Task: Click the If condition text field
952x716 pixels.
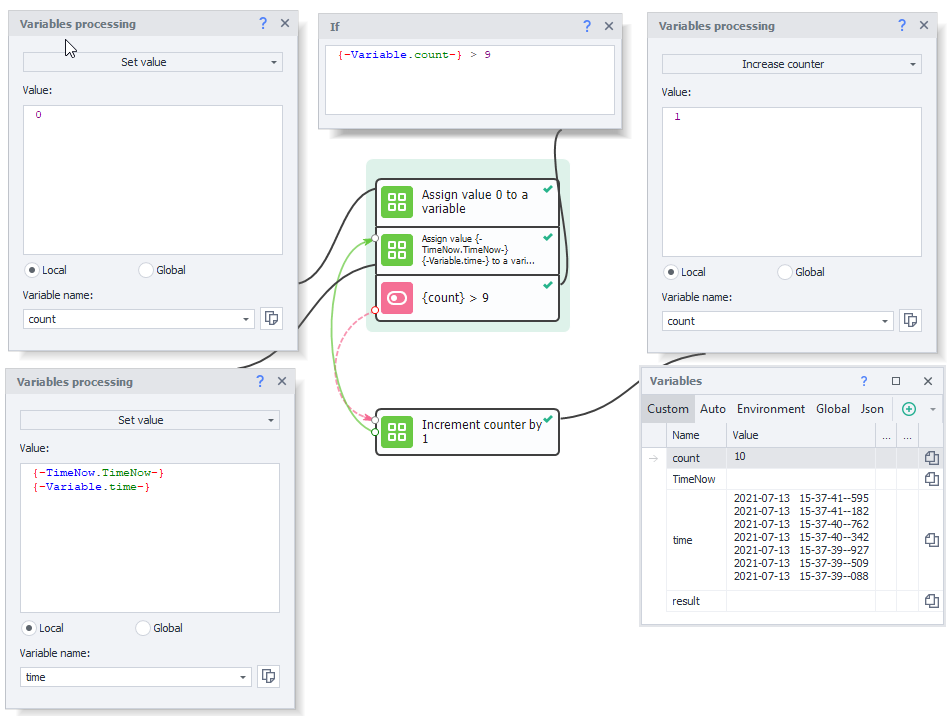Action: coord(468,79)
